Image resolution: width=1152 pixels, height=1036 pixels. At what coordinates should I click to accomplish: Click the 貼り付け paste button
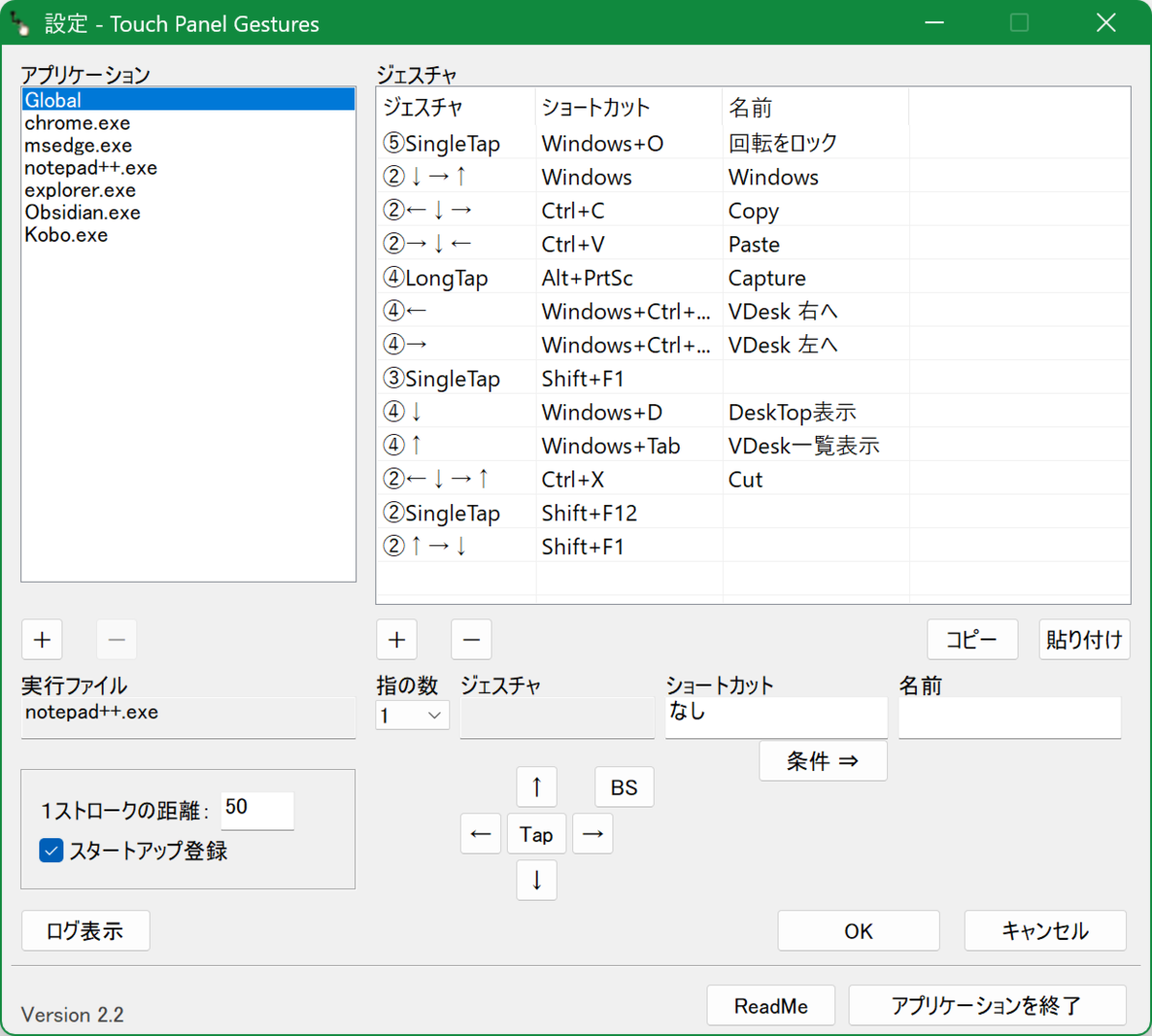pyautogui.click(x=1084, y=638)
